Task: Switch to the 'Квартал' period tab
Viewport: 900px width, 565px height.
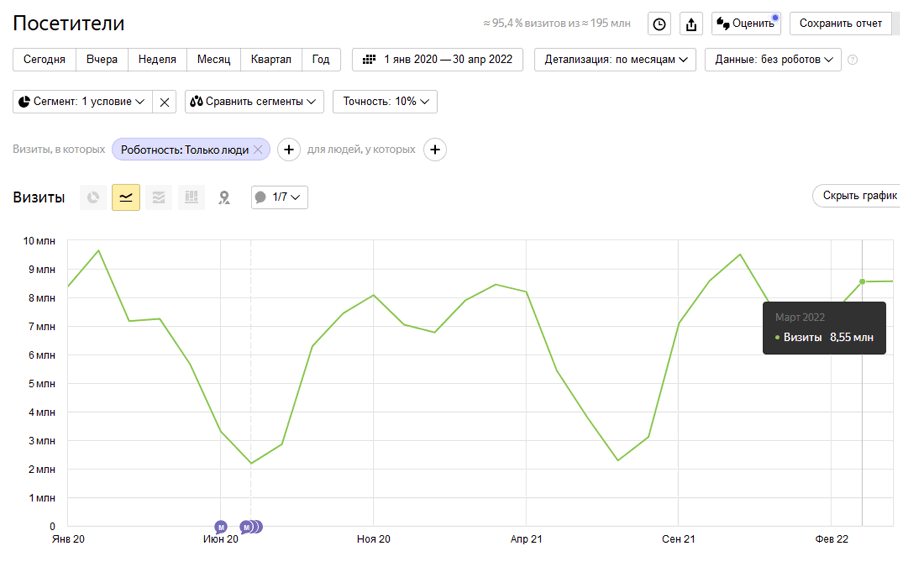Action: (271, 60)
